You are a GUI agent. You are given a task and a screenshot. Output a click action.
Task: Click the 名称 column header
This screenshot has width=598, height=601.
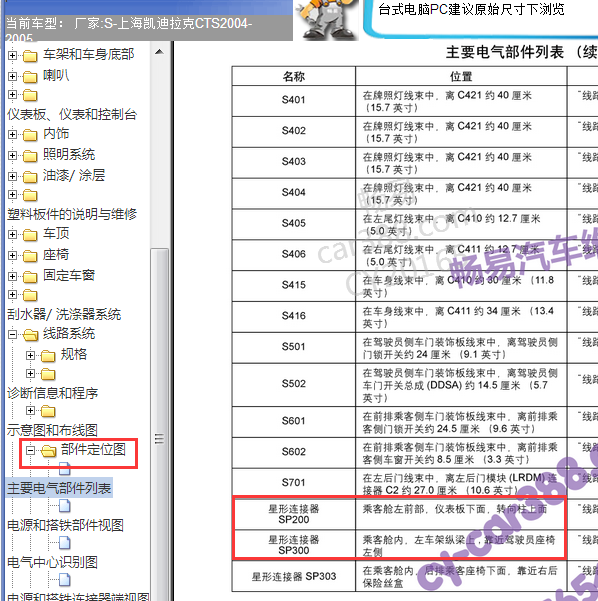point(294,76)
